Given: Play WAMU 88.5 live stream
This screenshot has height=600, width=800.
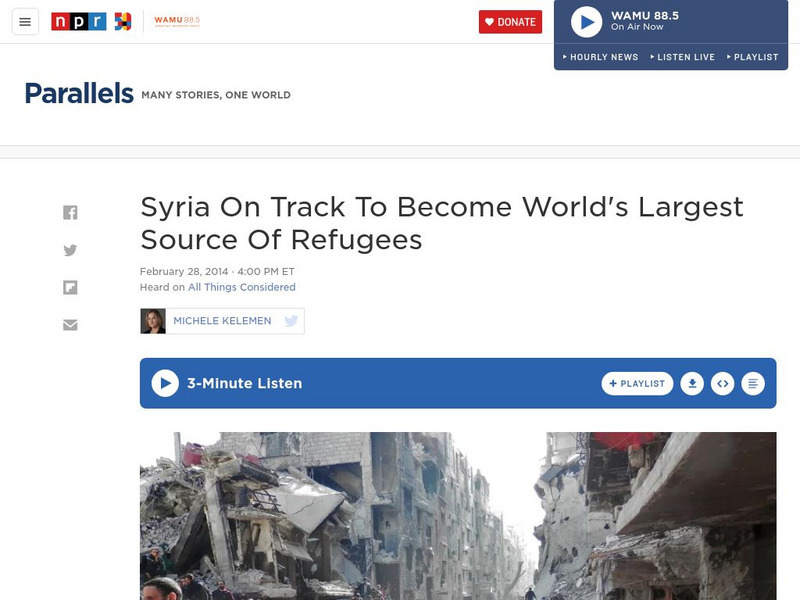Looking at the screenshot, I should coord(587,22).
